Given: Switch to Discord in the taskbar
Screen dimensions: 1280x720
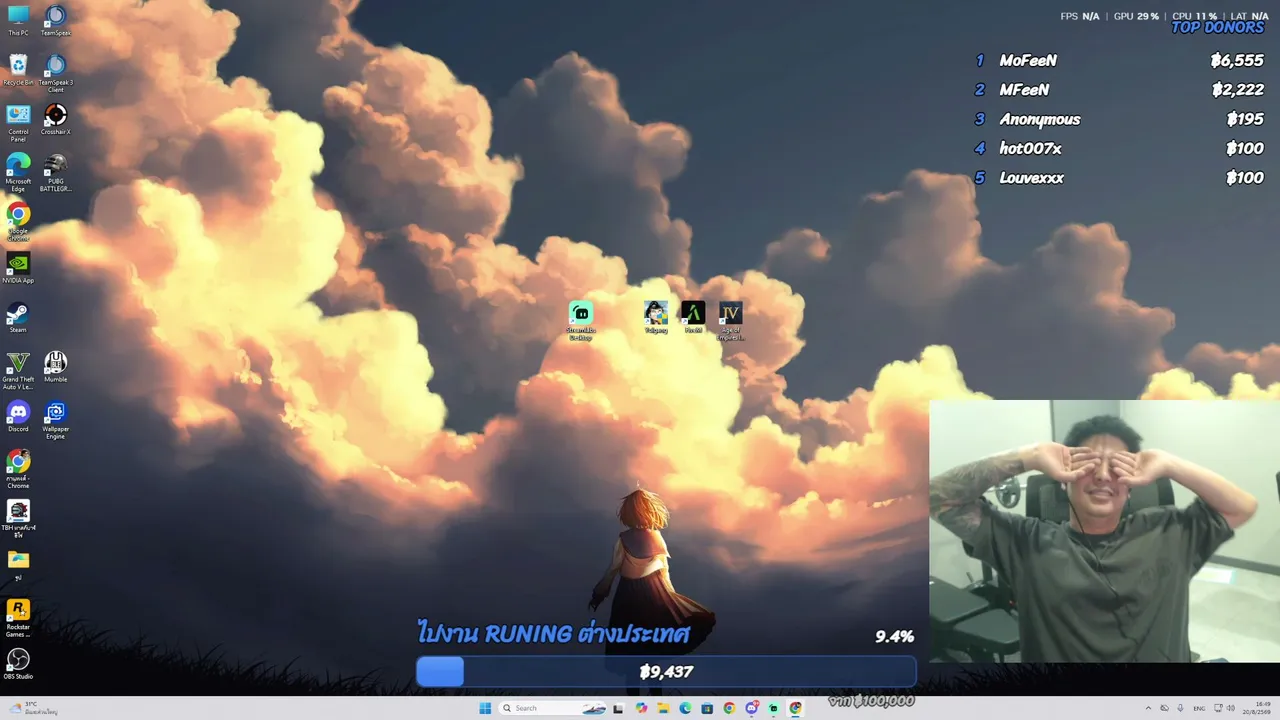Looking at the screenshot, I should [x=751, y=708].
